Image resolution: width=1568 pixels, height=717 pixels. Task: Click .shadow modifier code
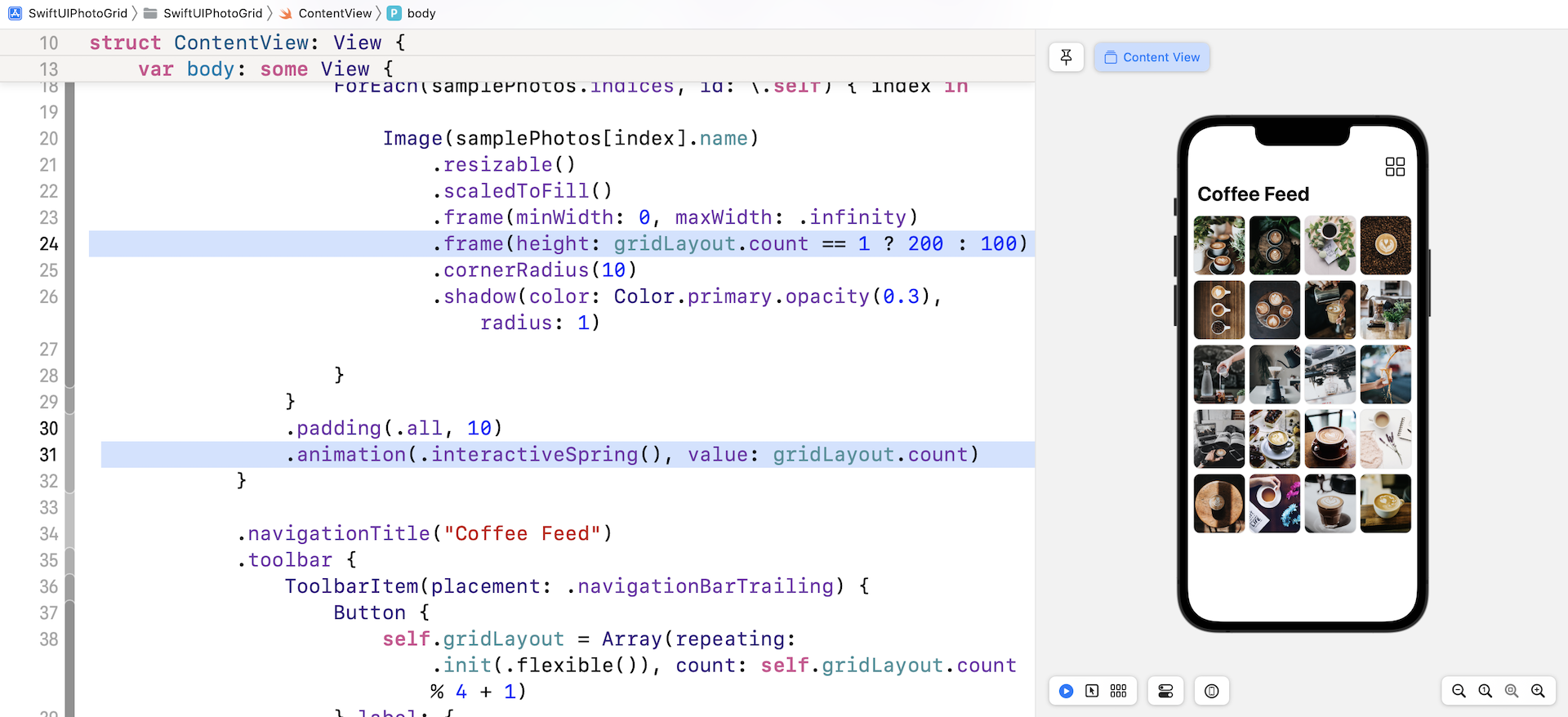474,296
